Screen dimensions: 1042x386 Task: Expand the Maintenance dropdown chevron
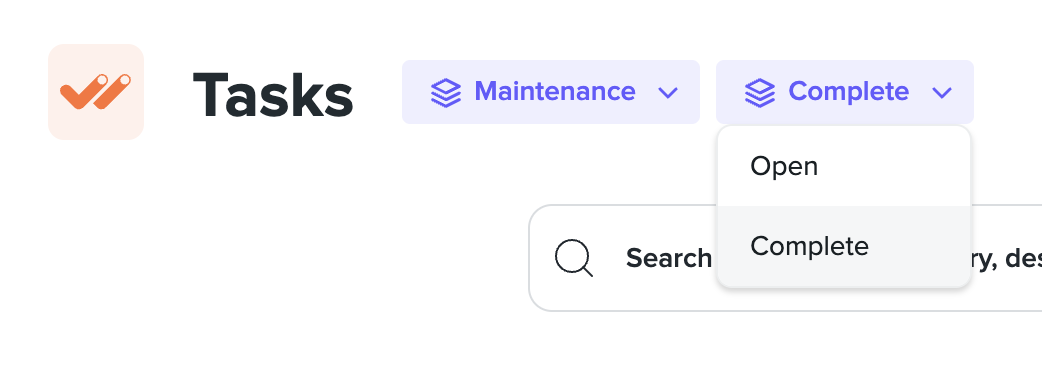(668, 92)
